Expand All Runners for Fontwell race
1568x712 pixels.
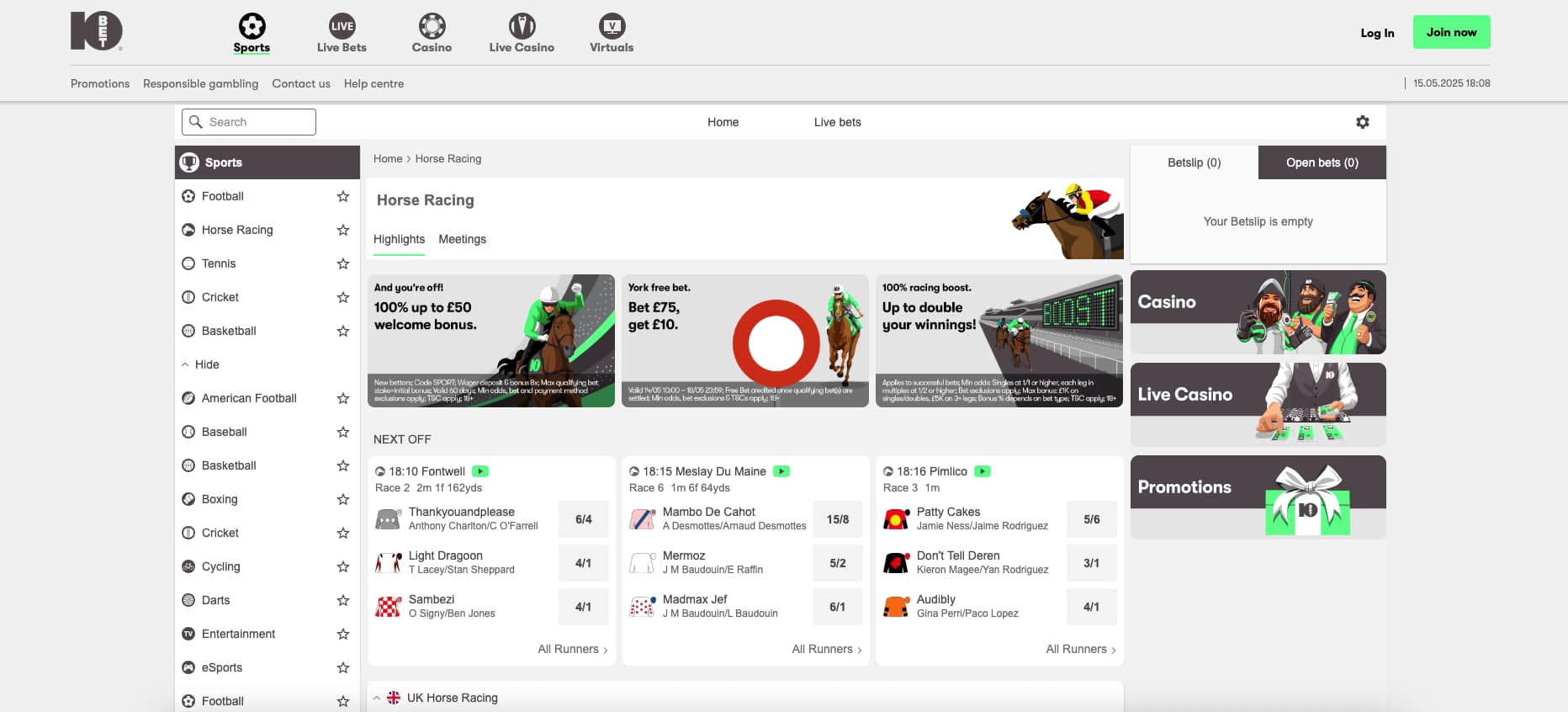click(573, 649)
